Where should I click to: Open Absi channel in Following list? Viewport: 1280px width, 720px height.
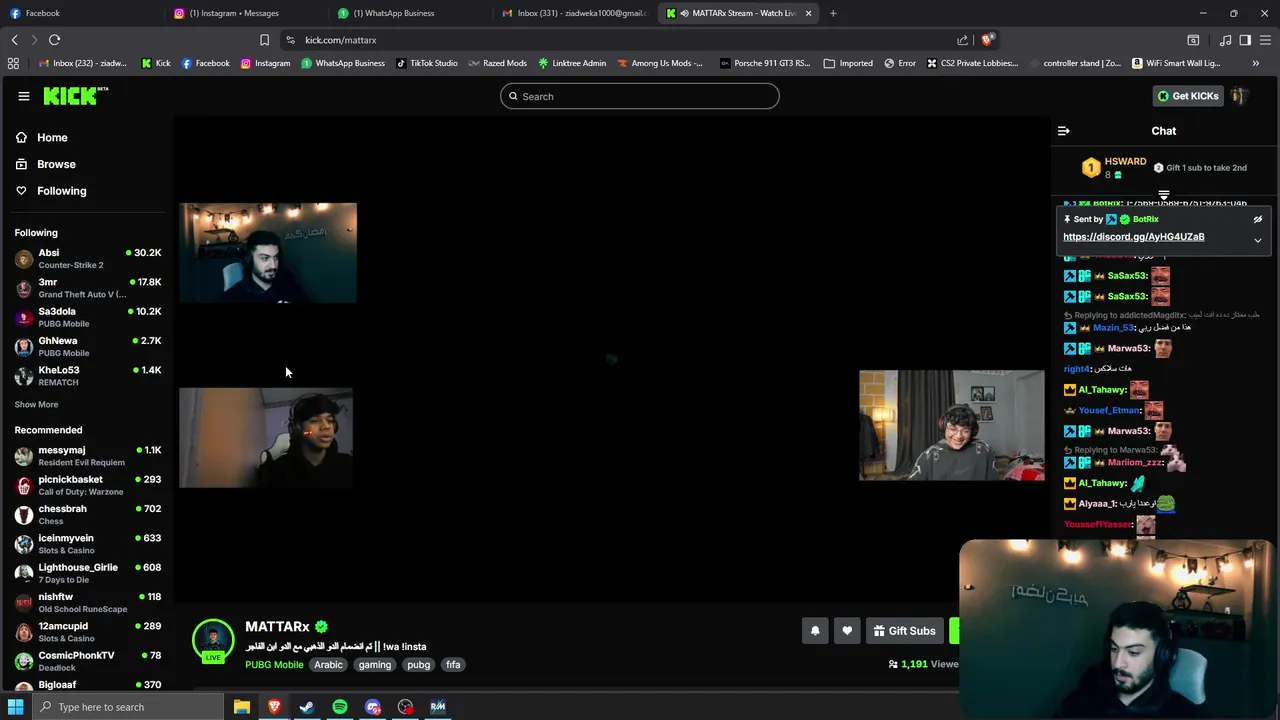pos(88,258)
